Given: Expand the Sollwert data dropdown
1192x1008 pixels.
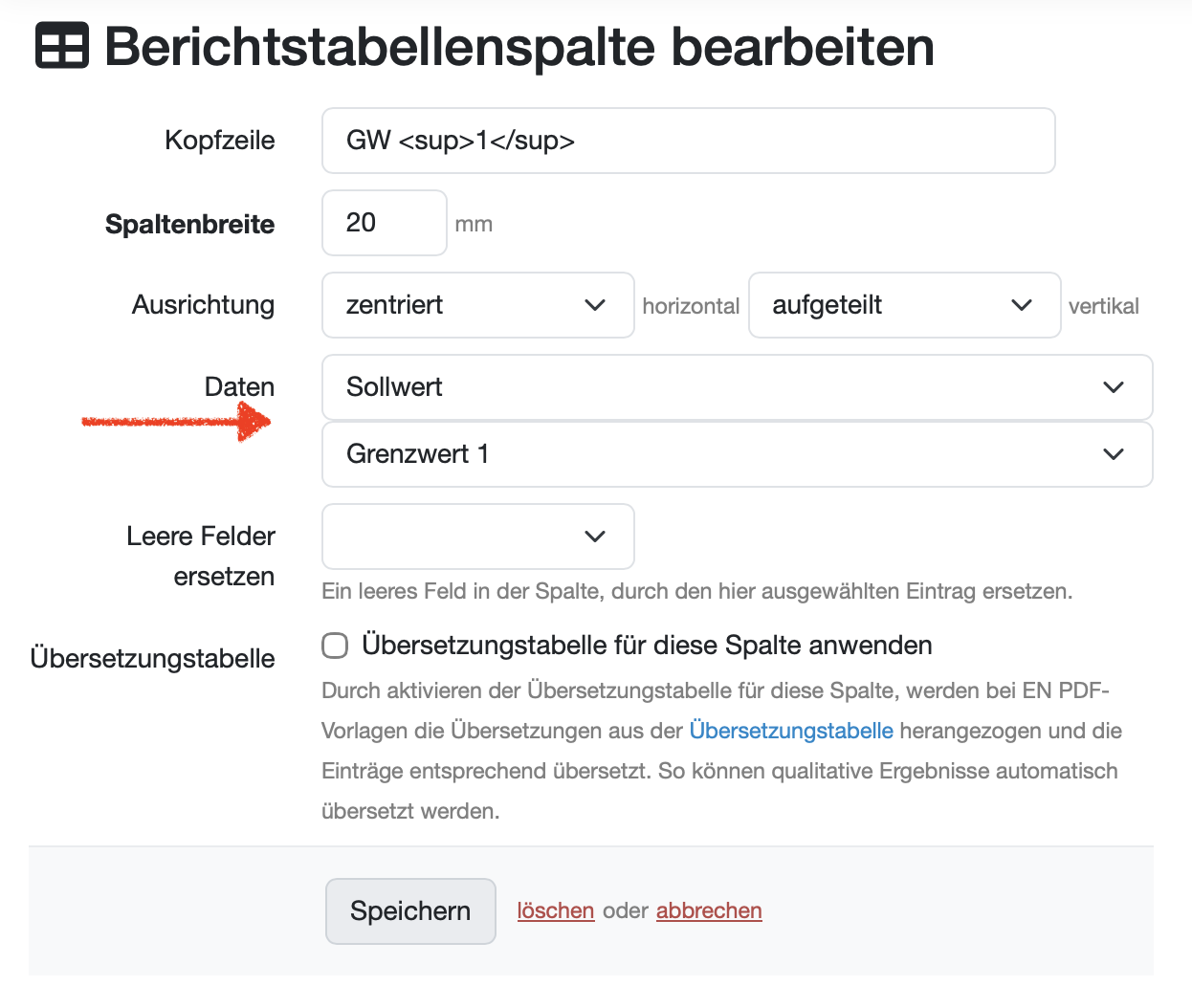Looking at the screenshot, I should coord(737,387).
